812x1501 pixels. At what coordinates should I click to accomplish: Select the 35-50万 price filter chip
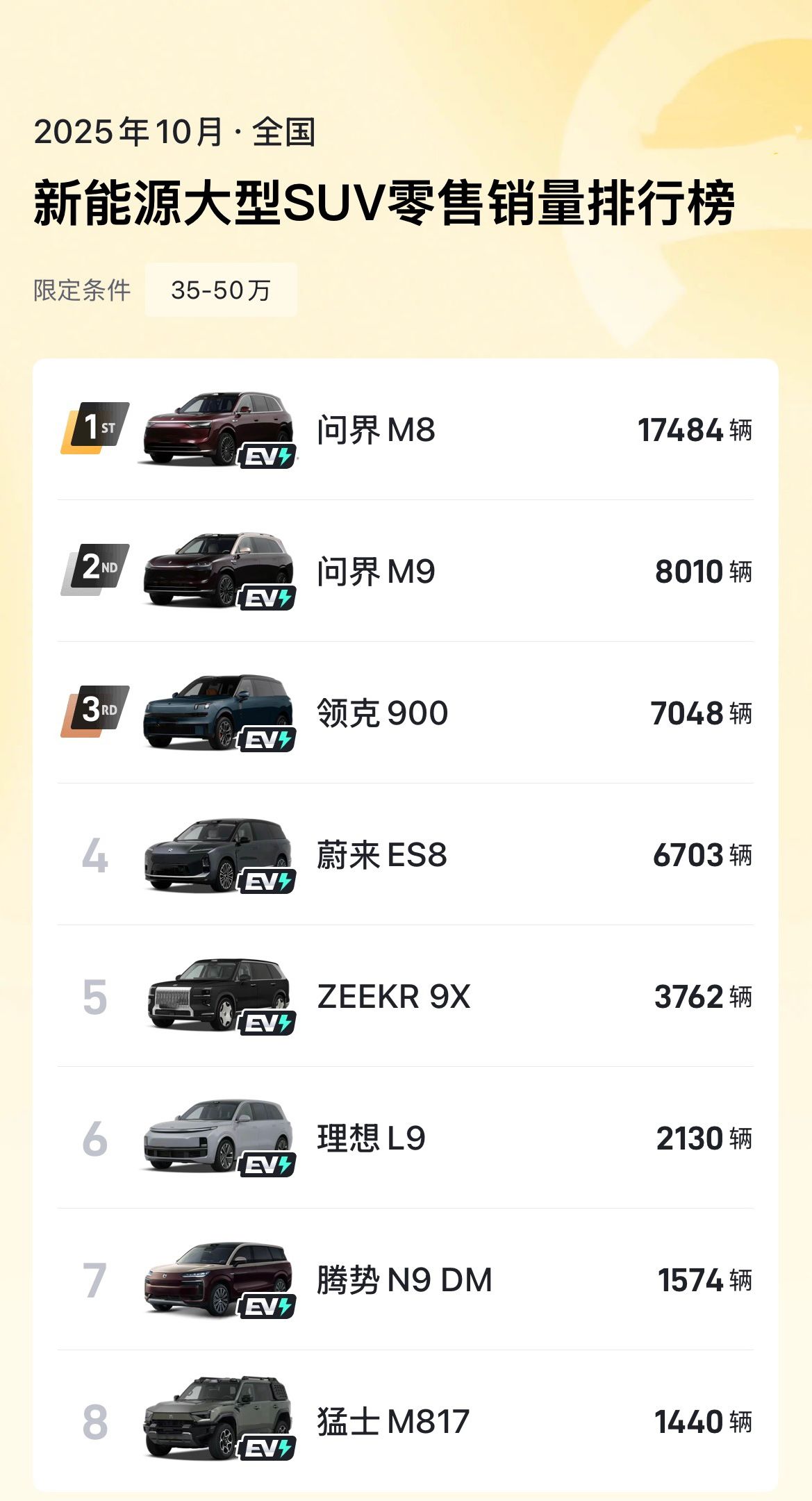[x=221, y=290]
